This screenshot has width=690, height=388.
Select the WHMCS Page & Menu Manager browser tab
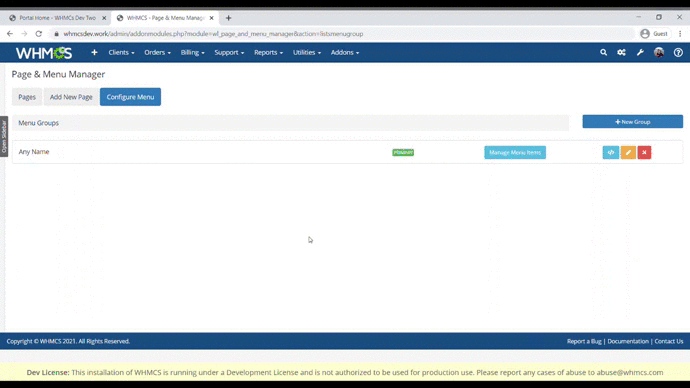[x=165, y=18]
